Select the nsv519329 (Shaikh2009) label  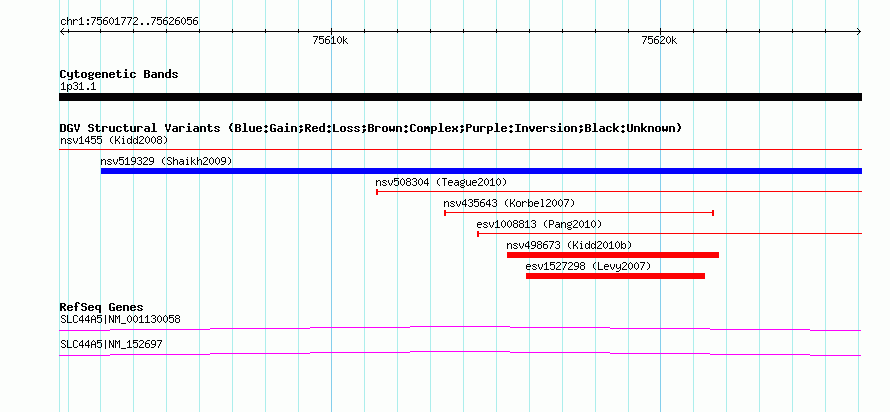(x=166, y=161)
